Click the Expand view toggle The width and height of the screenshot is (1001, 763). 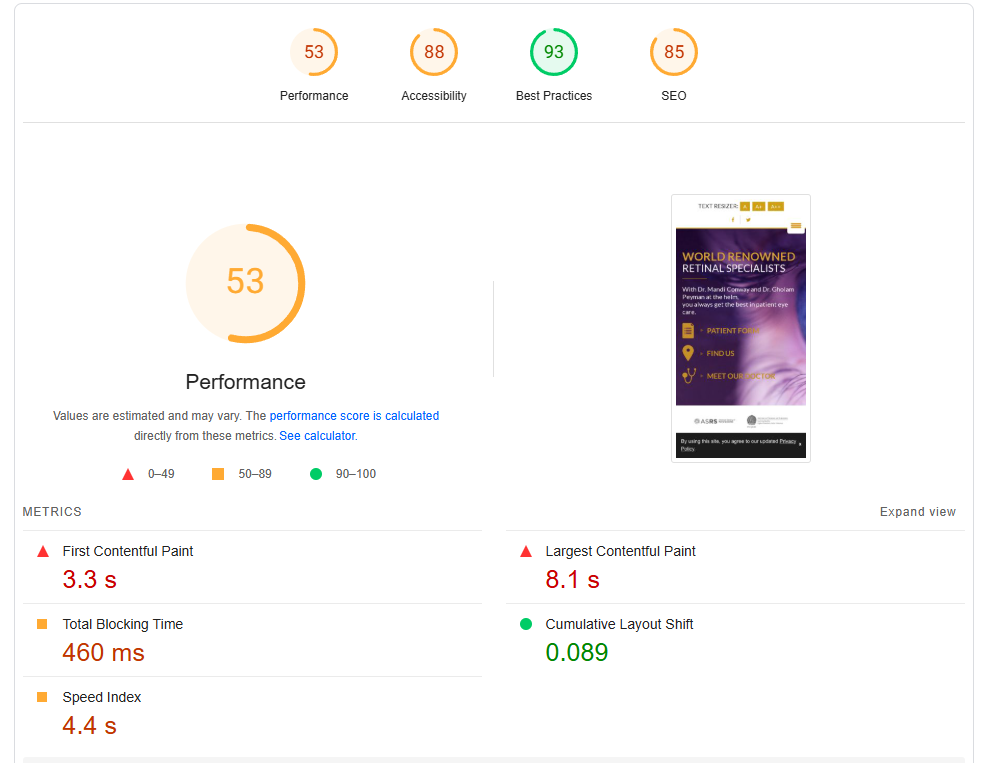[917, 511]
